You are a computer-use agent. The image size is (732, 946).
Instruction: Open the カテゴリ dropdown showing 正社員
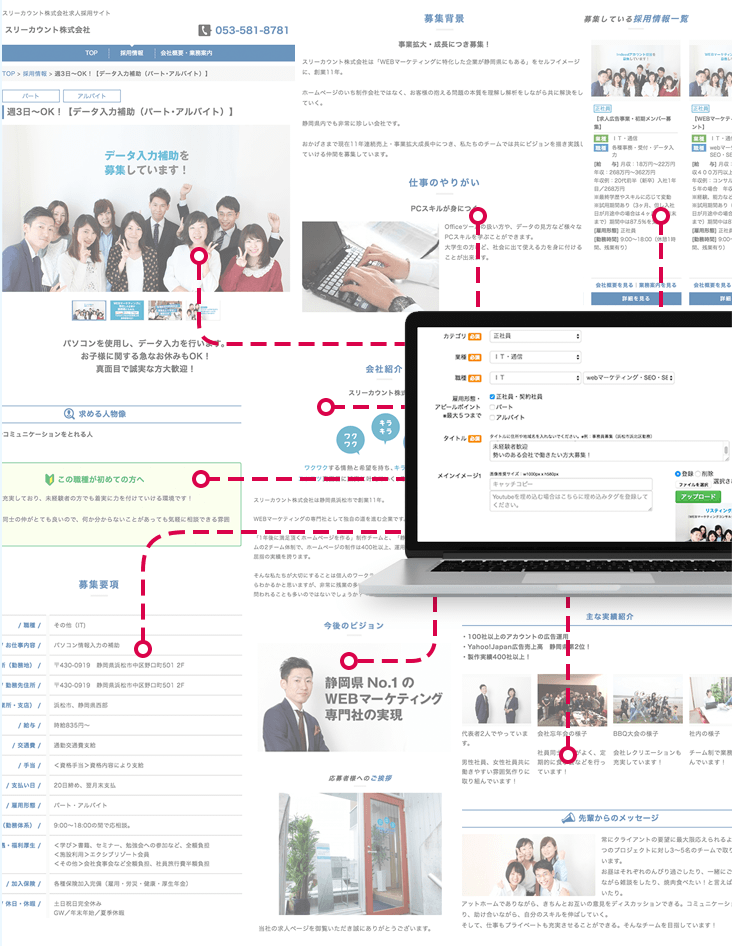coord(535,337)
